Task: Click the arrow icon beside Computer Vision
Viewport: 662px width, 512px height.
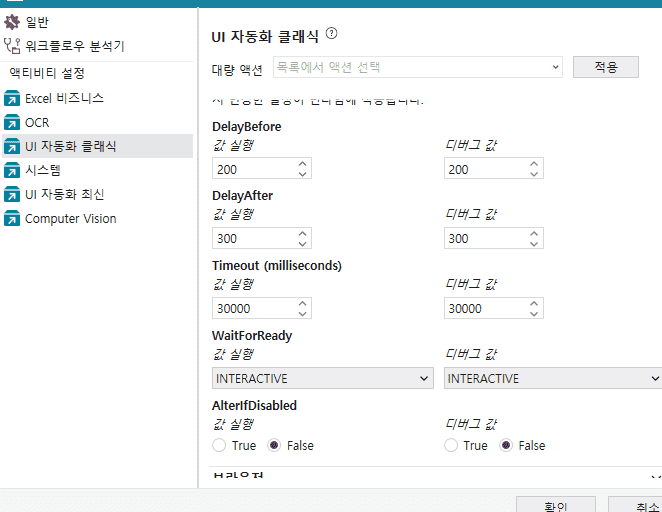Action: [12, 219]
